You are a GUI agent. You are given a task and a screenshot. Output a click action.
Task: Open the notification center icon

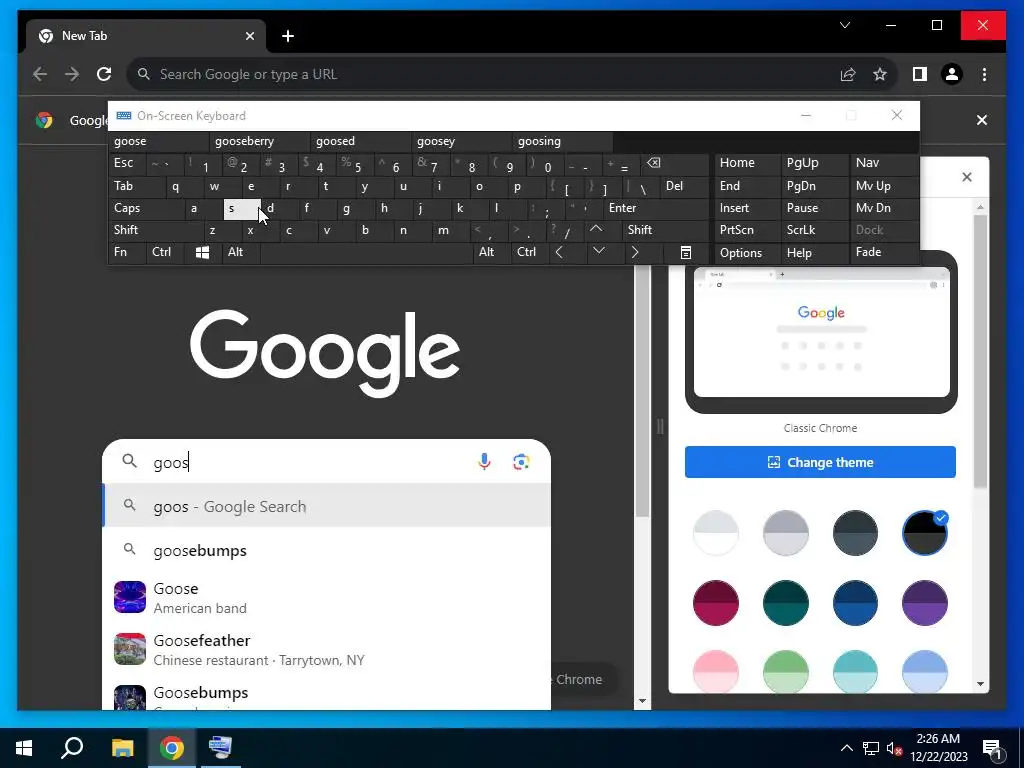pyautogui.click(x=992, y=748)
